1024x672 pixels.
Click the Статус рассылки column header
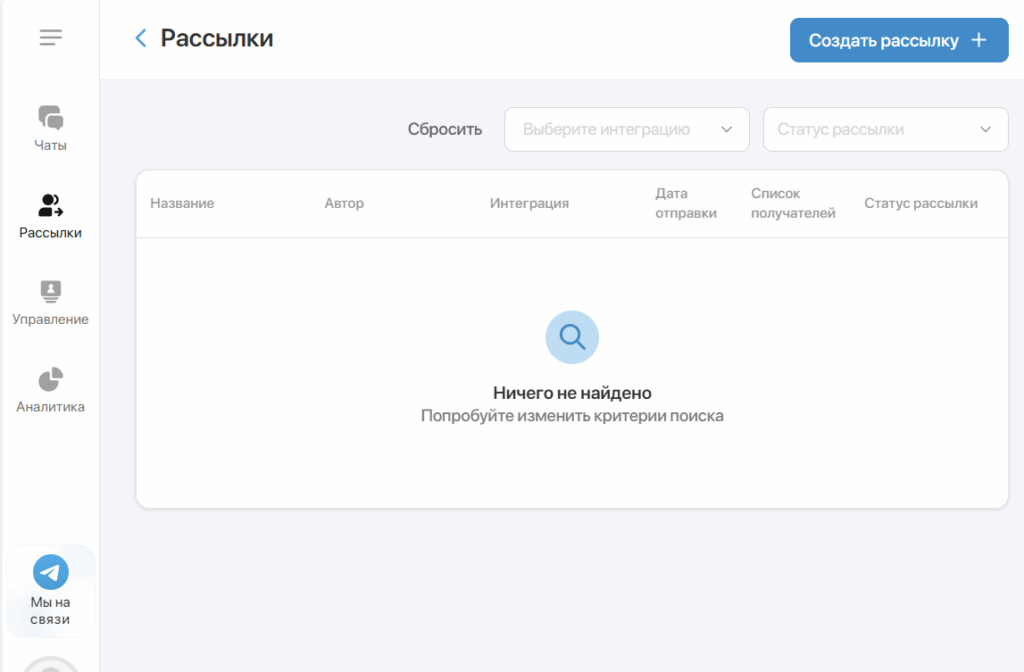921,203
